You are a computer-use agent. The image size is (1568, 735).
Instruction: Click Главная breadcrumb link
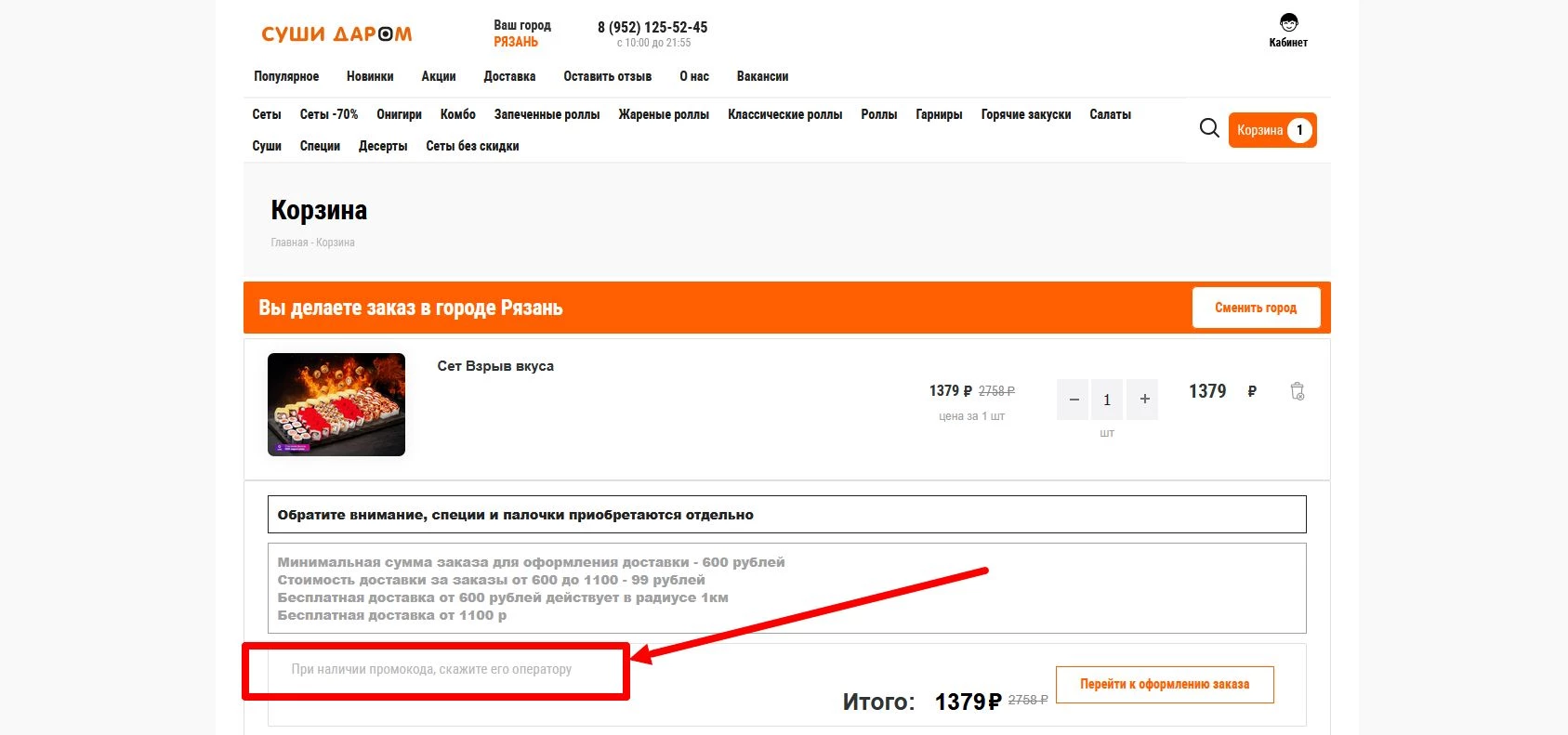click(x=288, y=243)
